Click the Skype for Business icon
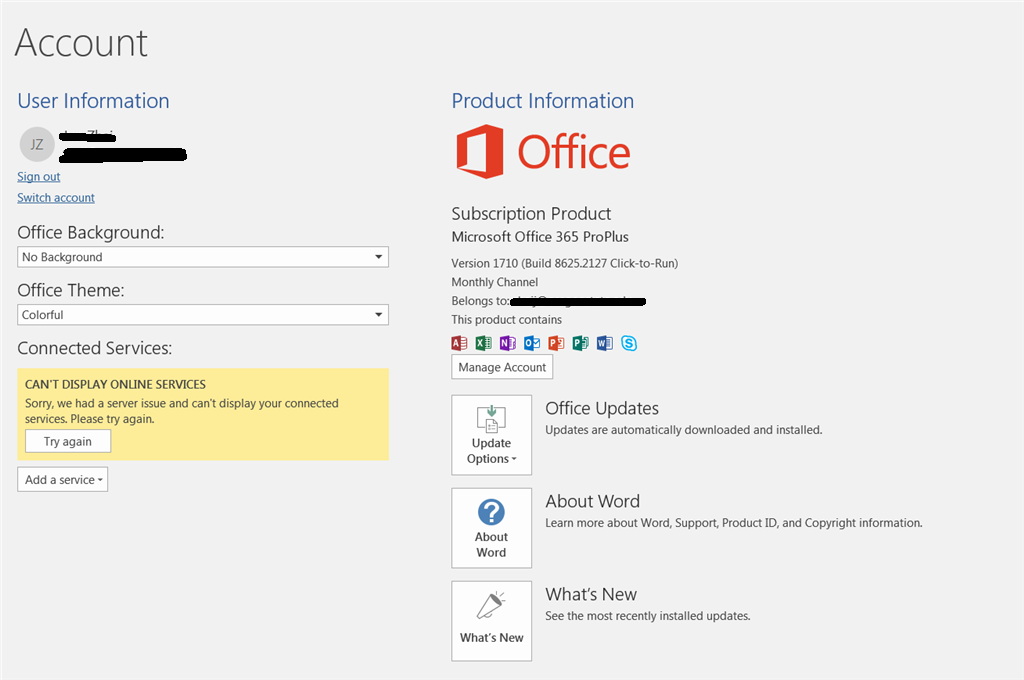1024x680 pixels. pyautogui.click(x=629, y=343)
